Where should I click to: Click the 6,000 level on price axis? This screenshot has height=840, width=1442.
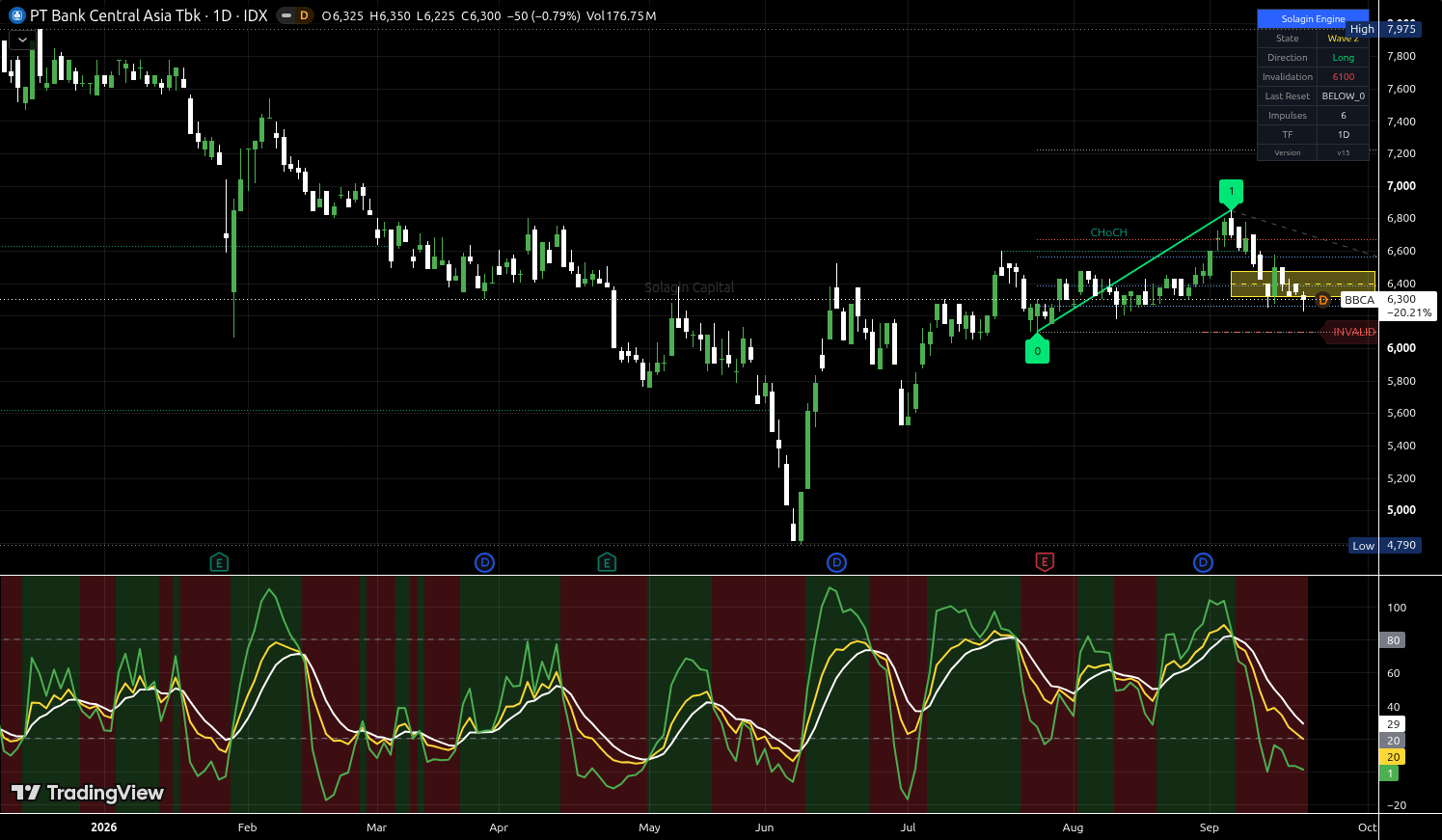pyautogui.click(x=1401, y=348)
